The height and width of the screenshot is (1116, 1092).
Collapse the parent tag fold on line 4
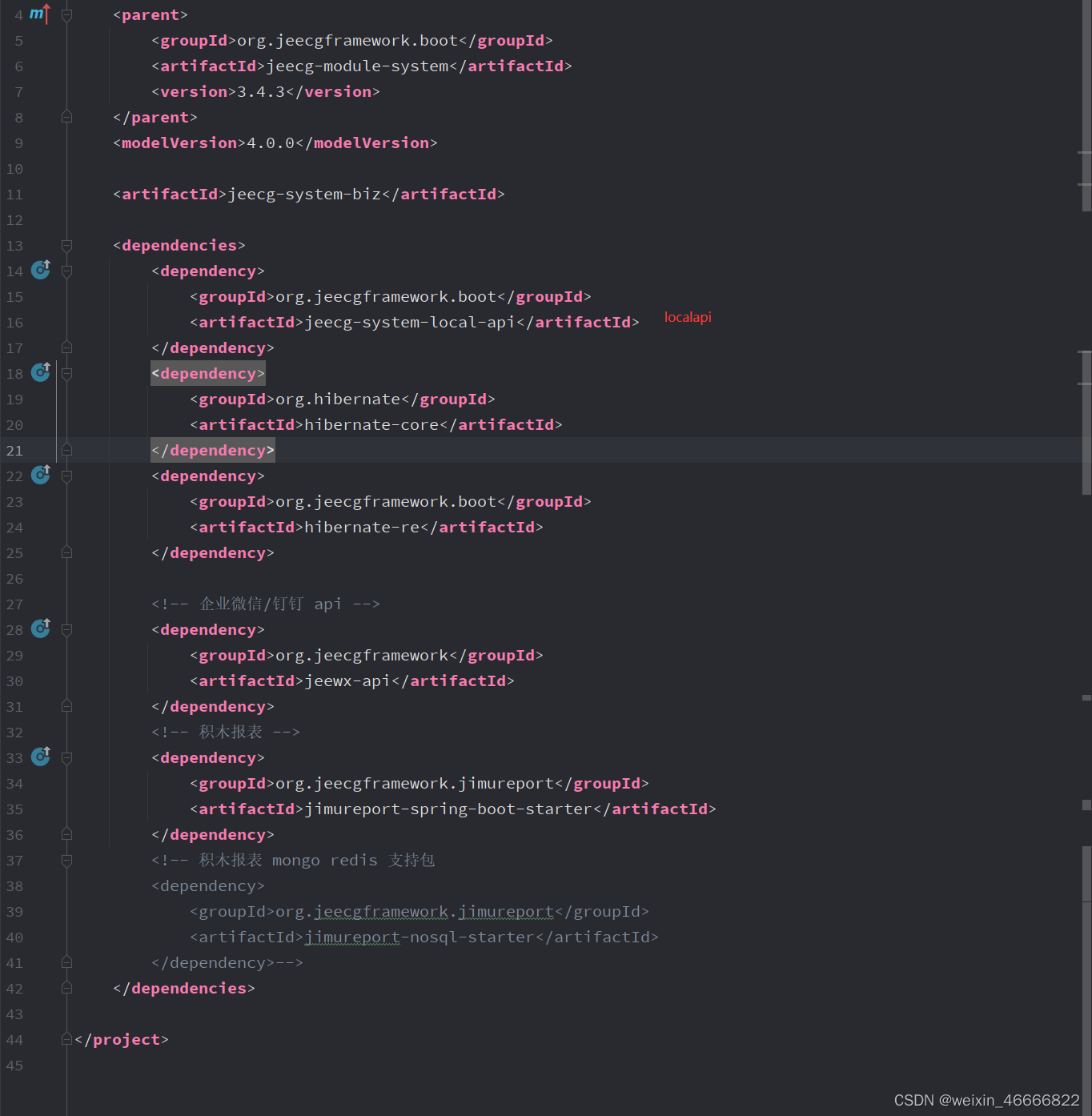pyautogui.click(x=67, y=15)
